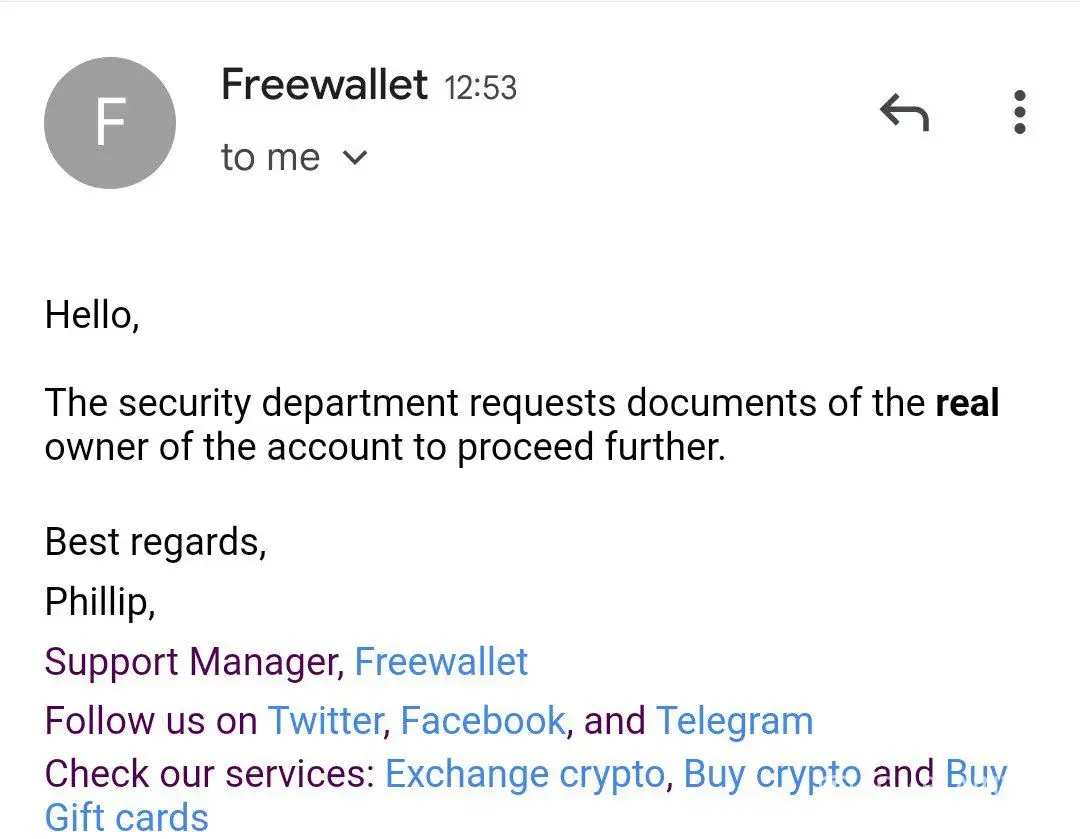Click the round F sender avatar
The image size is (1080, 839).
pos(110,123)
